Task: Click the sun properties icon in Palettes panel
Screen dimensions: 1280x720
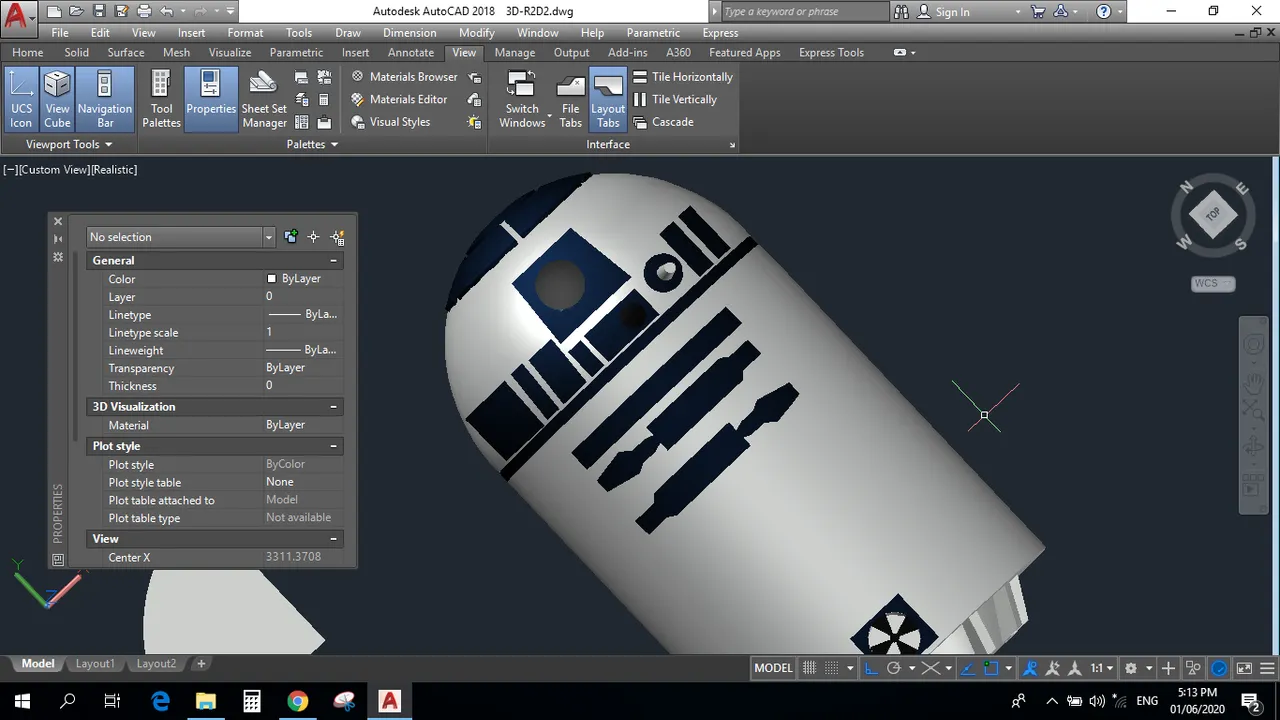Action: (x=475, y=122)
